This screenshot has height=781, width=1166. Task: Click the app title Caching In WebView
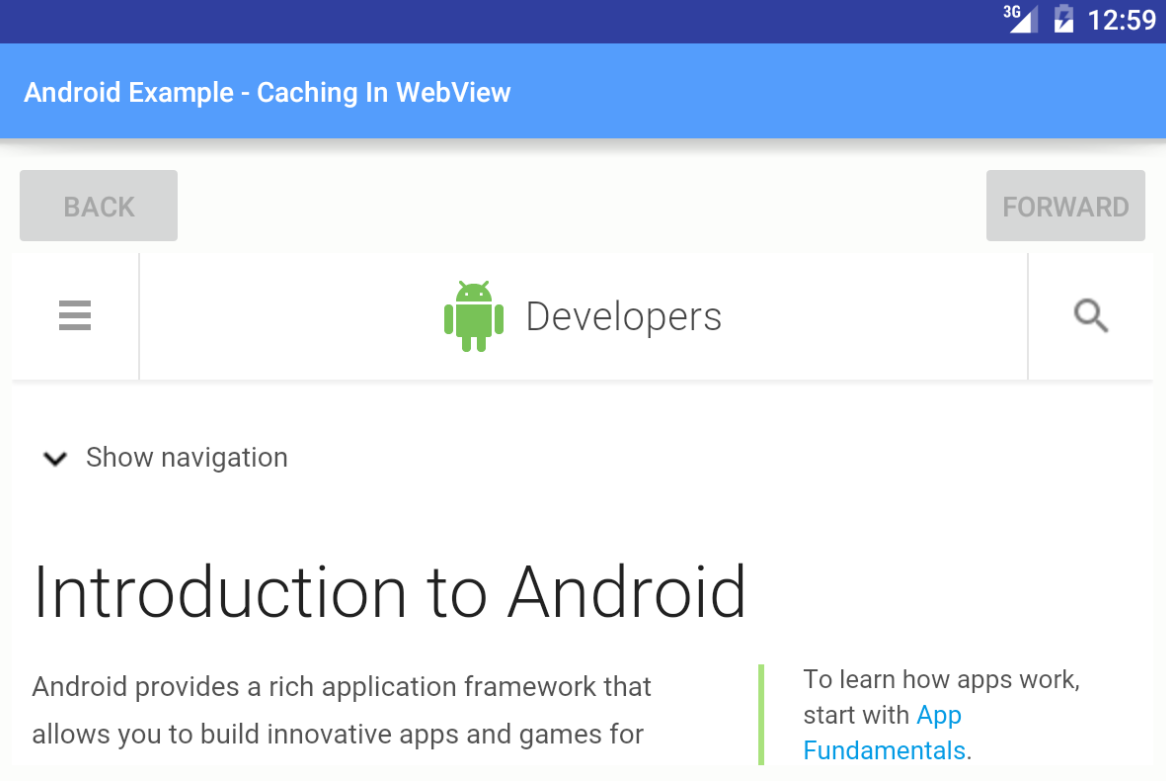[x=267, y=92]
